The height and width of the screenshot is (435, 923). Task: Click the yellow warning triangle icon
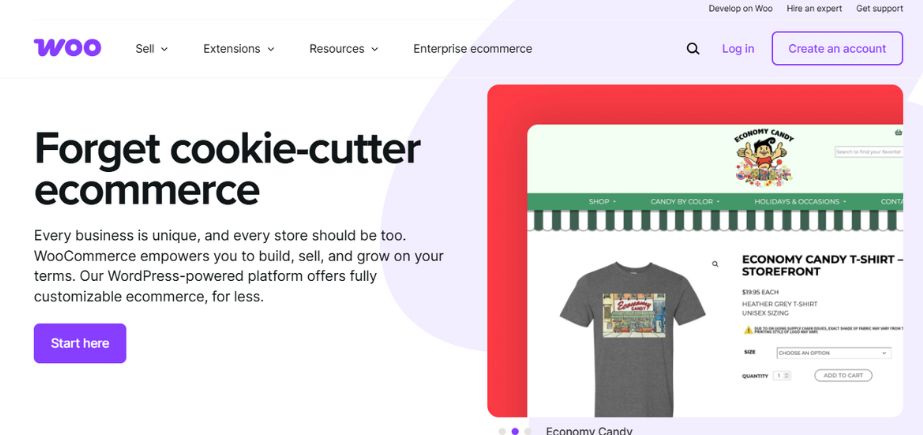click(748, 330)
